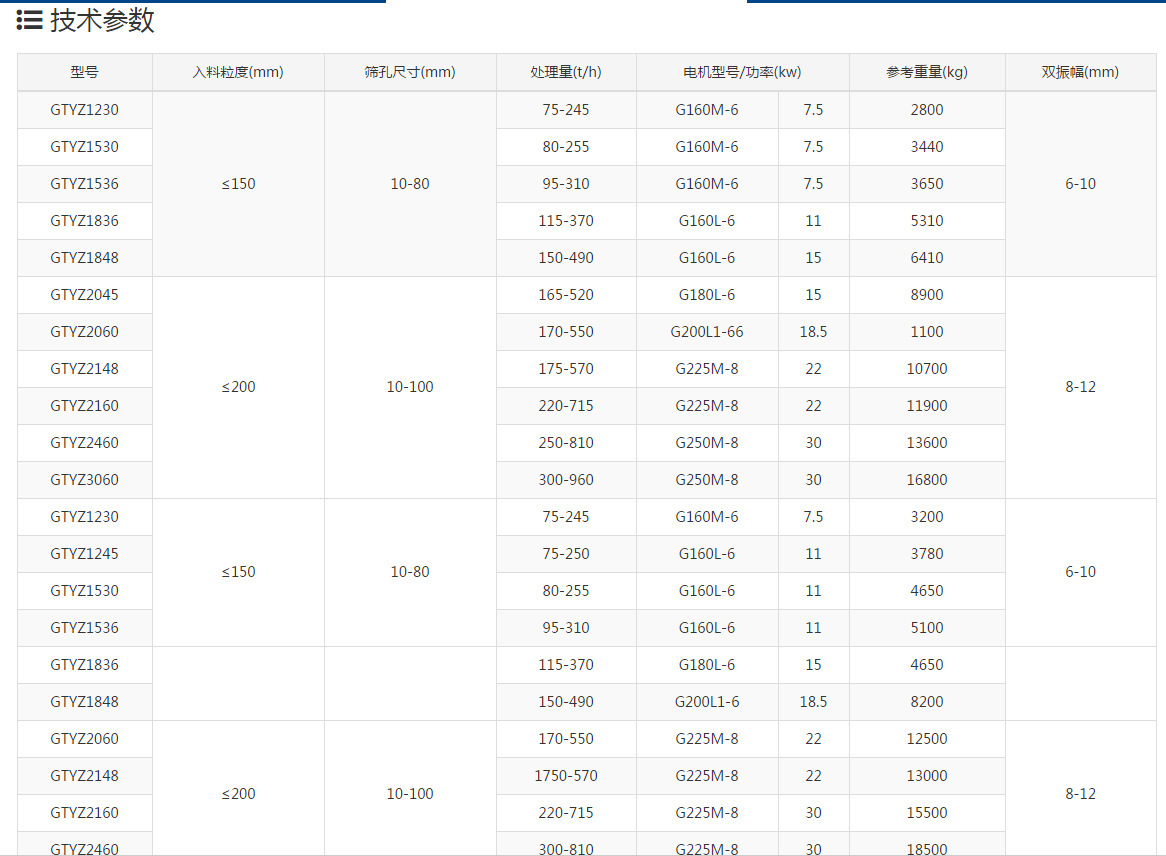Click the 技术参数 section heading
The height and width of the screenshot is (856, 1166).
pos(102,20)
